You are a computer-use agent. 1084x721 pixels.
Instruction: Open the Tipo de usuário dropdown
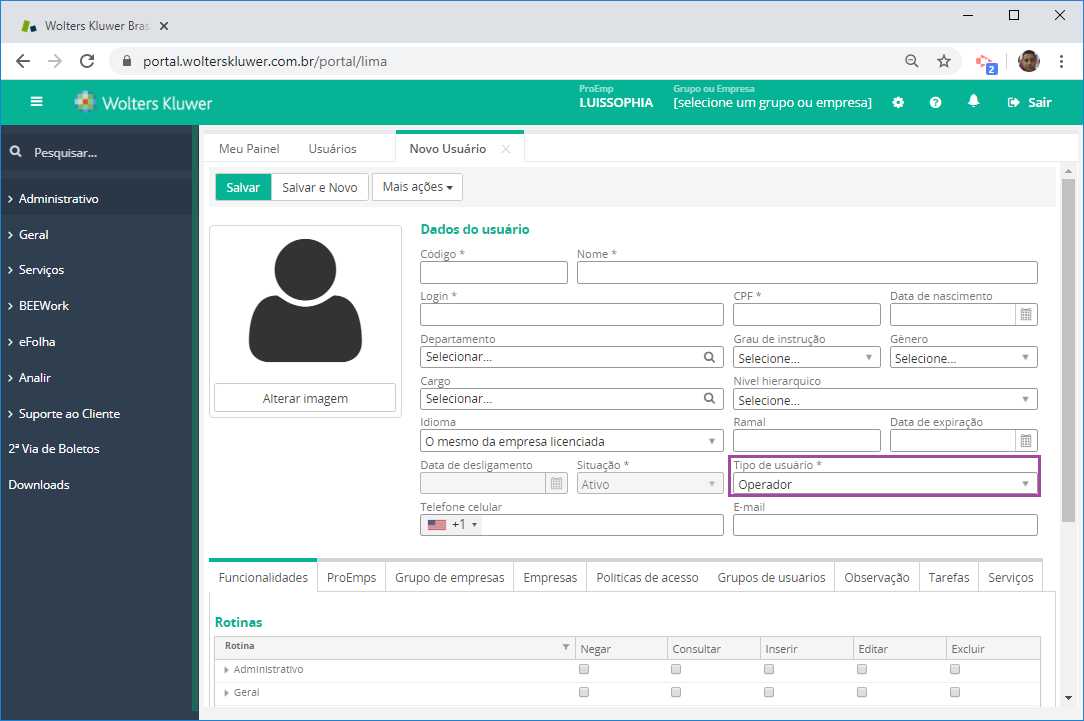[x=885, y=484]
